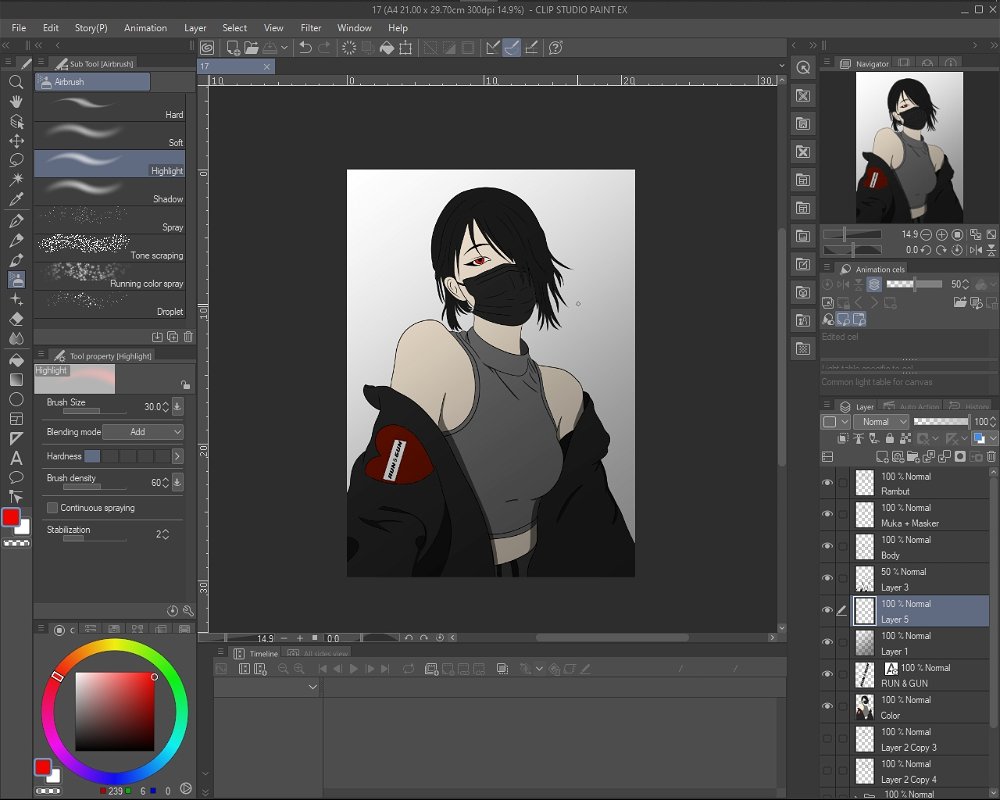
Task: Open the Animation menu
Action: (145, 28)
